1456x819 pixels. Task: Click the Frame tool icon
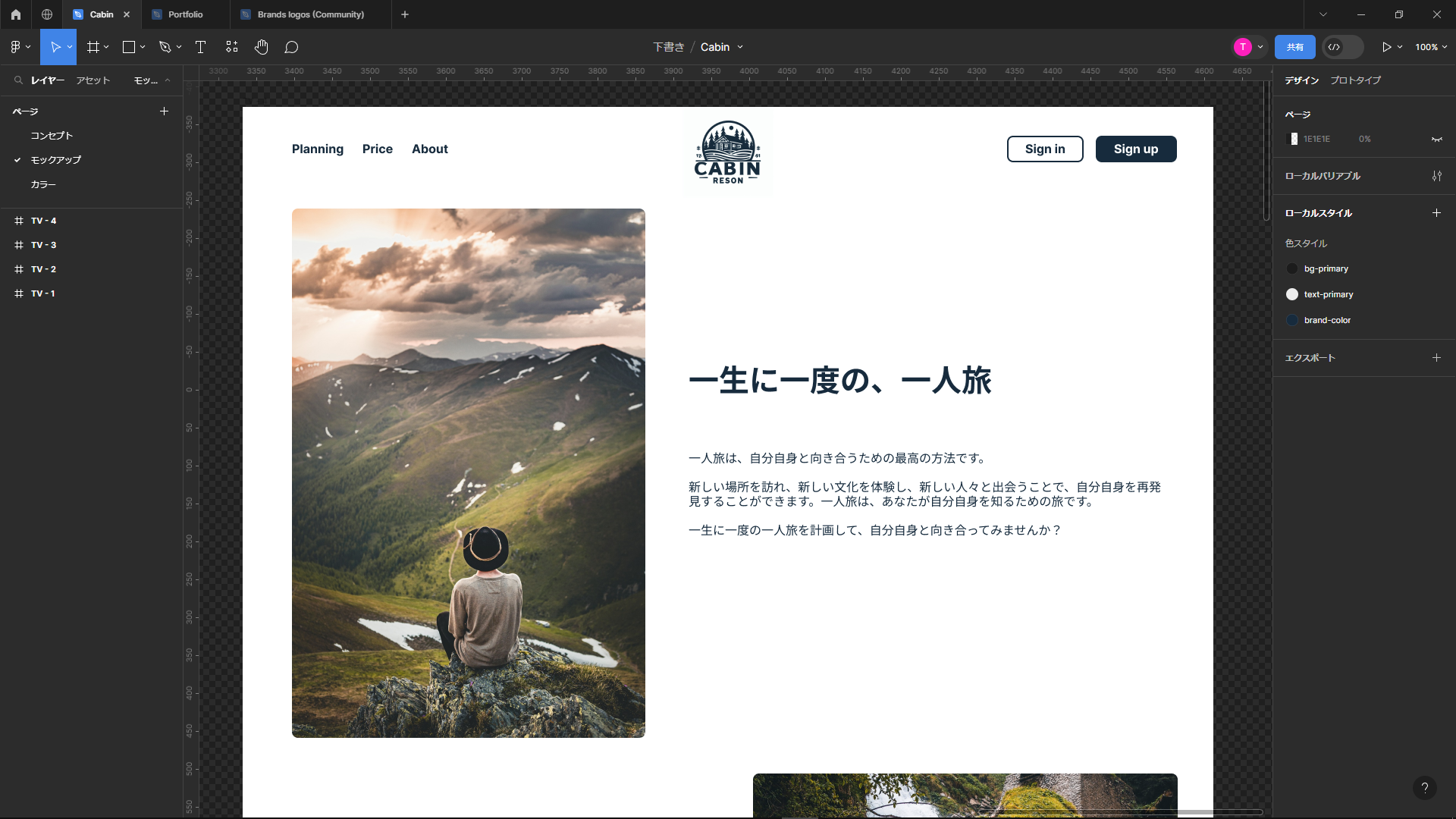click(93, 47)
